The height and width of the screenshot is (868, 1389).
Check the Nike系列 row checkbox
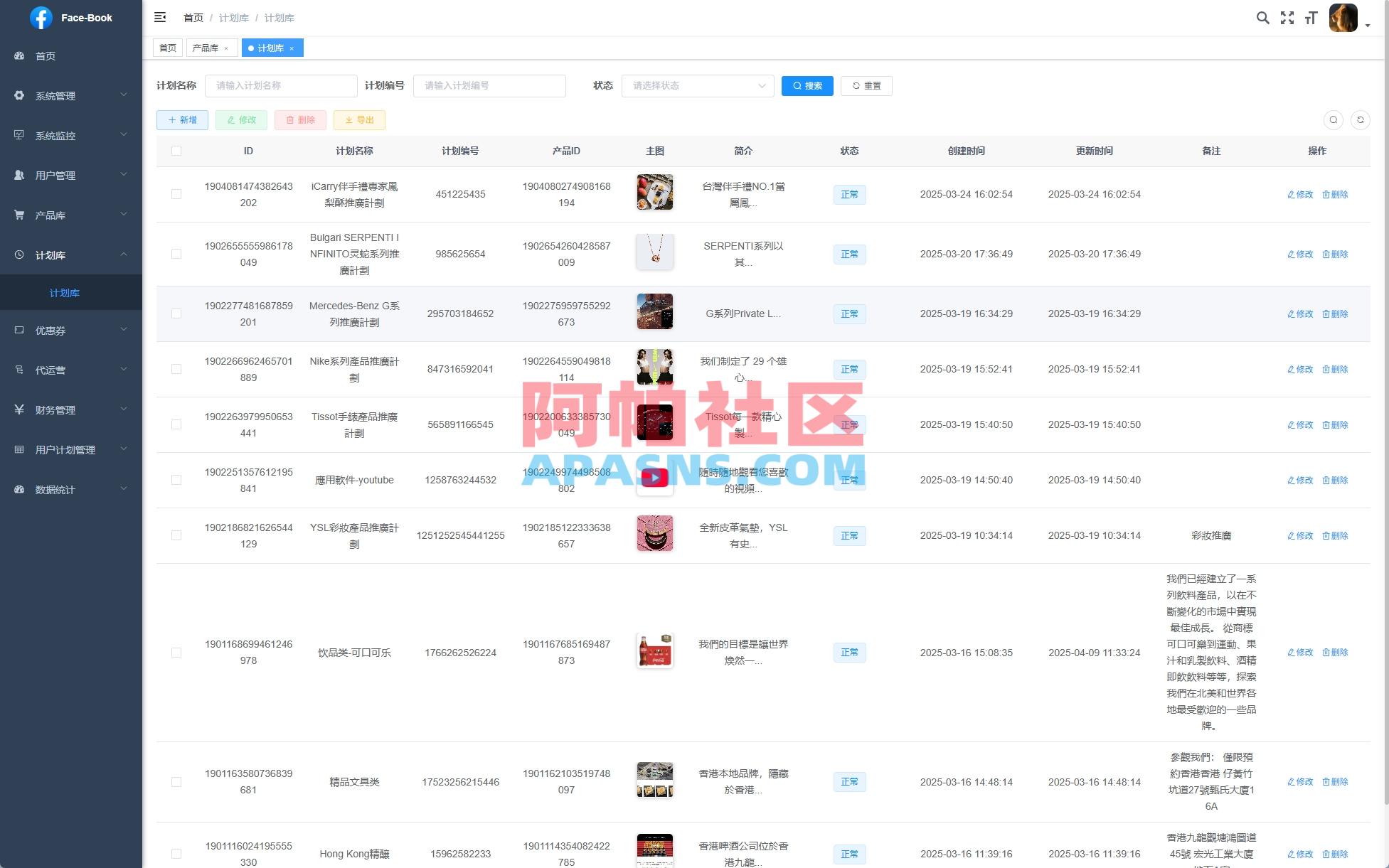176,369
